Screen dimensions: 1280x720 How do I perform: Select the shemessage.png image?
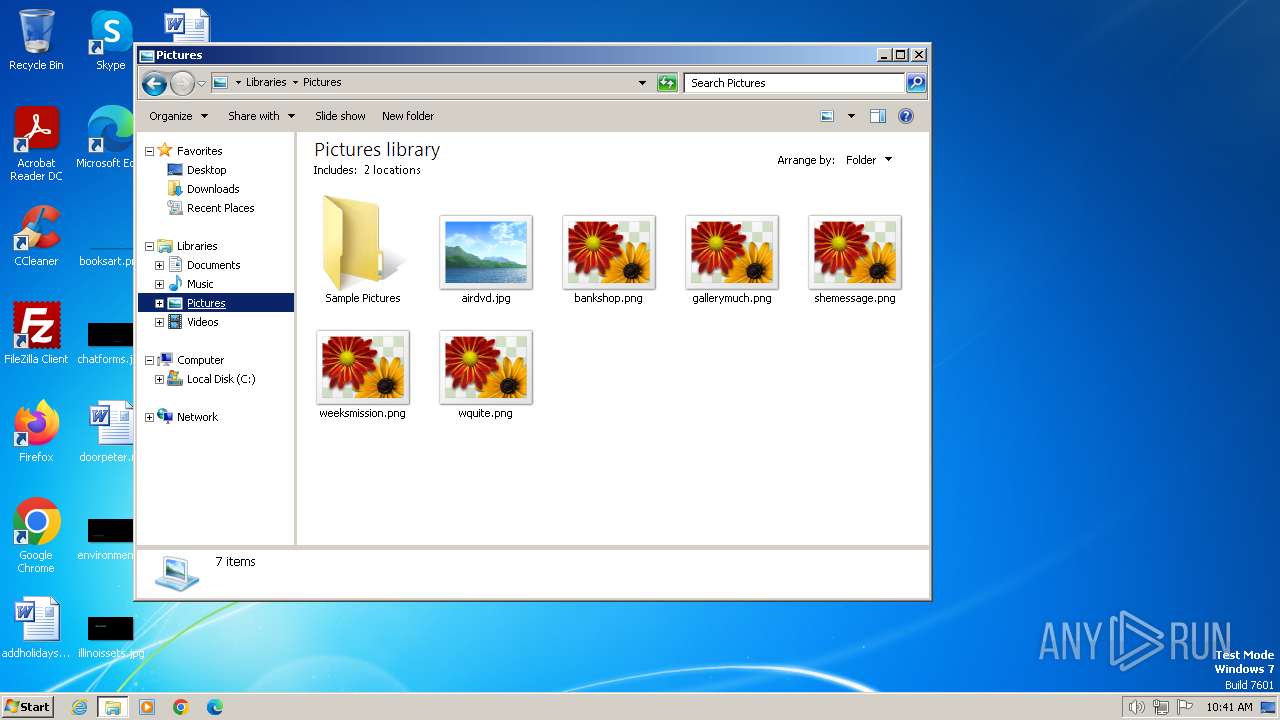[855, 252]
